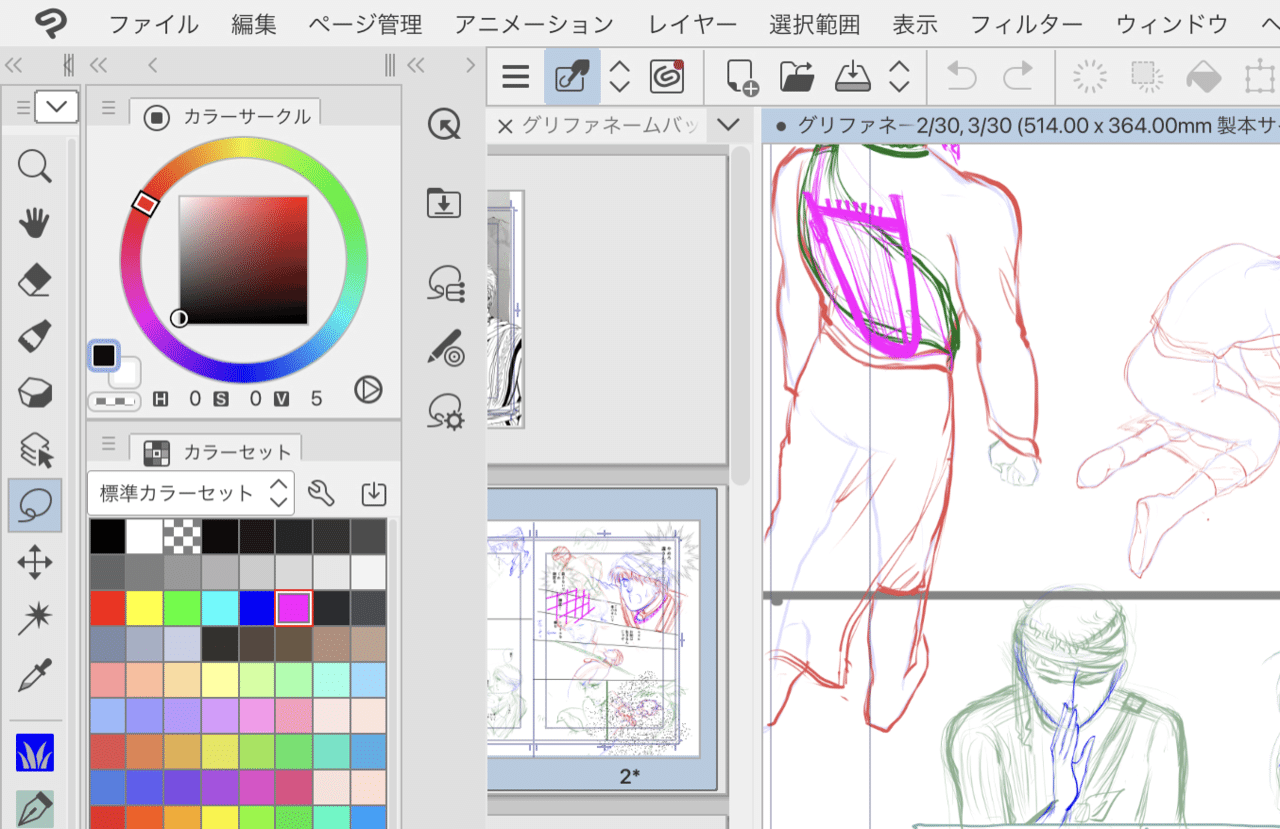The height and width of the screenshot is (829, 1280).
Task: Open the Sub tool detail panel icon
Action: point(445,284)
